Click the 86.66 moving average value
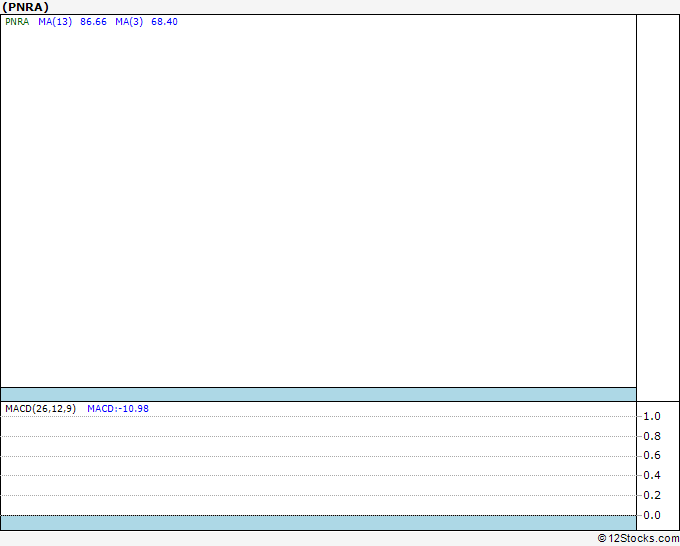Viewport: 680px width, 546px height. 93,22
